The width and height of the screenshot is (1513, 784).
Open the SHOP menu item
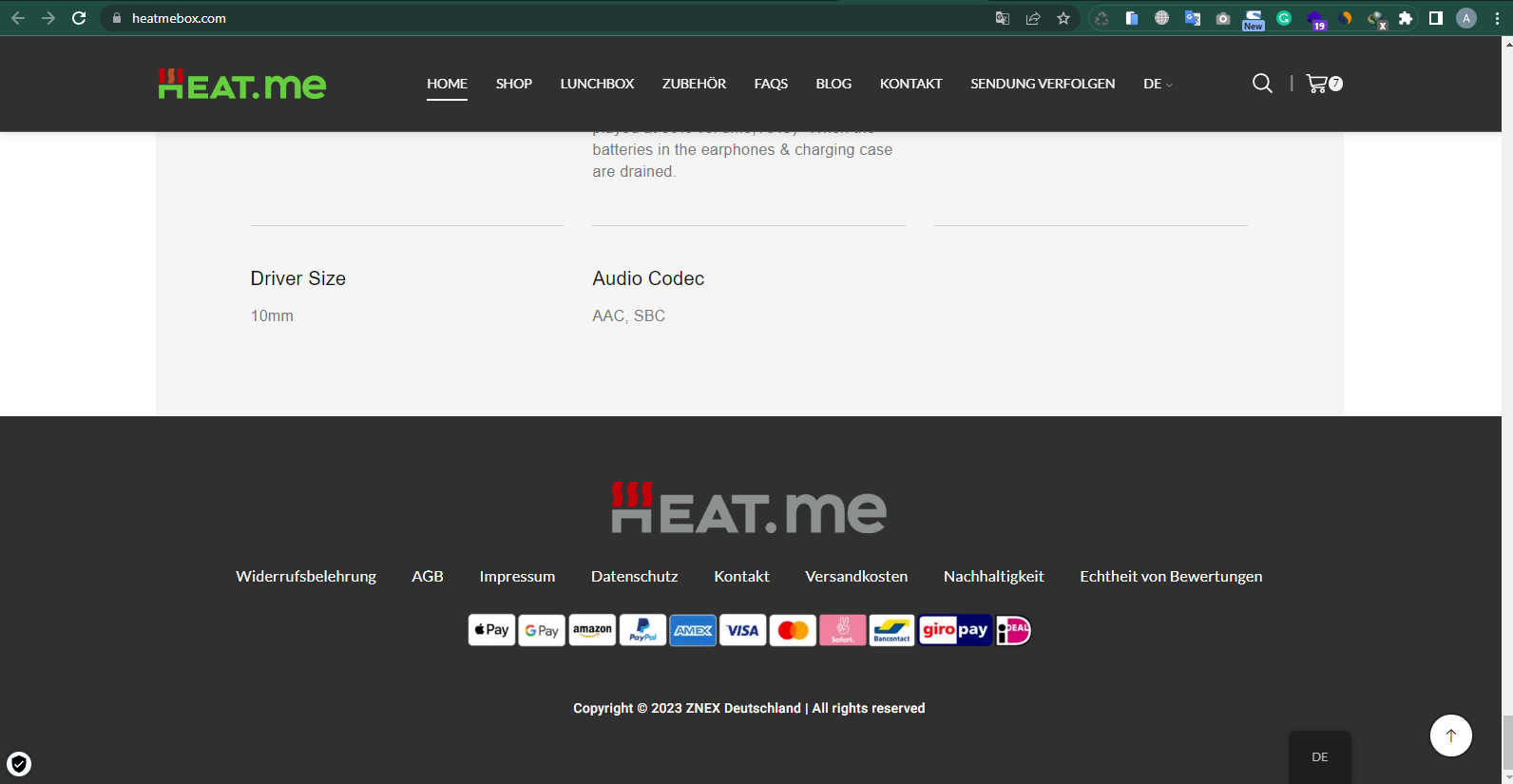pos(514,84)
